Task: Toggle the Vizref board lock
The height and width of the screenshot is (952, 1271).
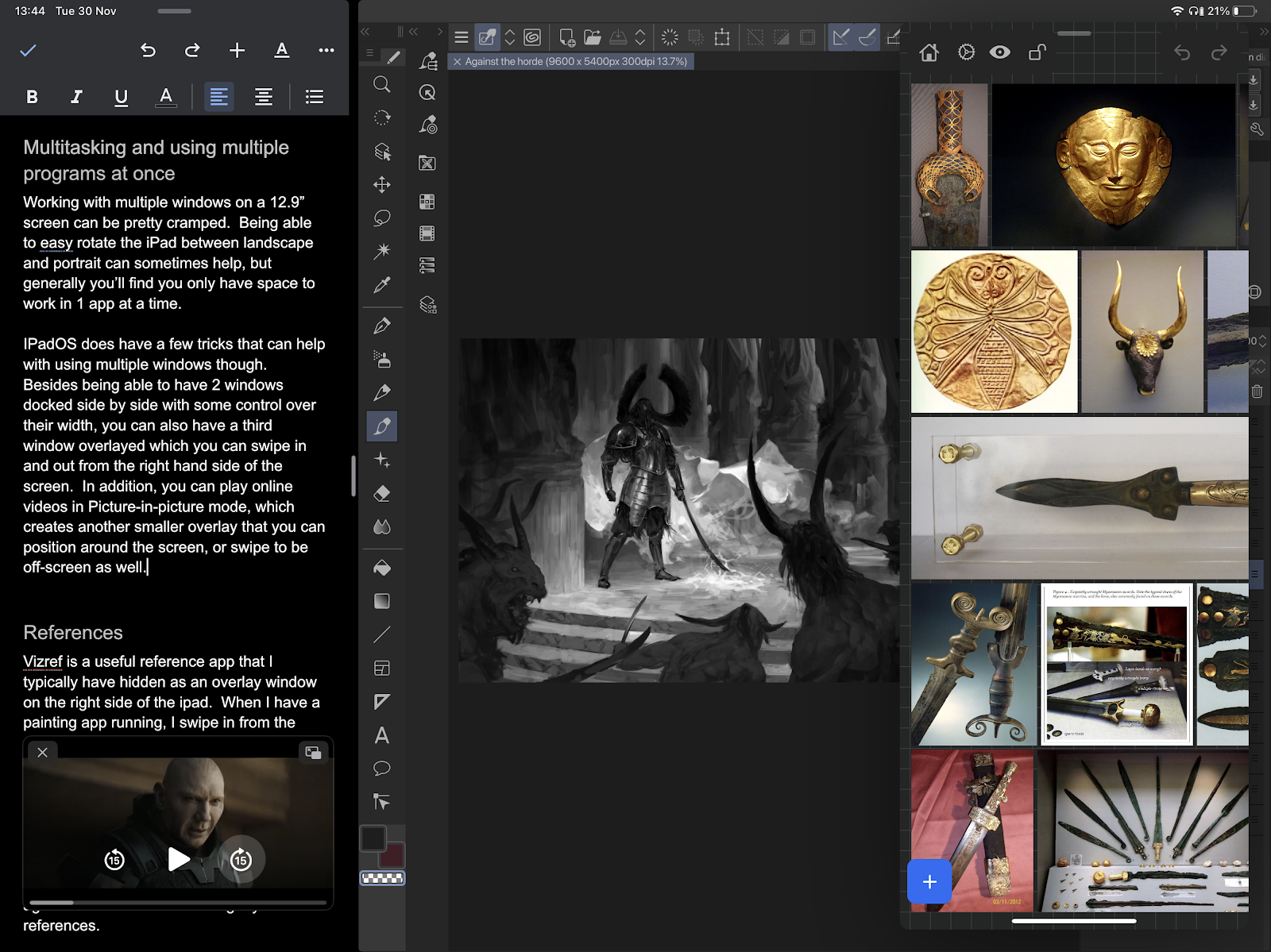Action: pyautogui.click(x=1037, y=52)
